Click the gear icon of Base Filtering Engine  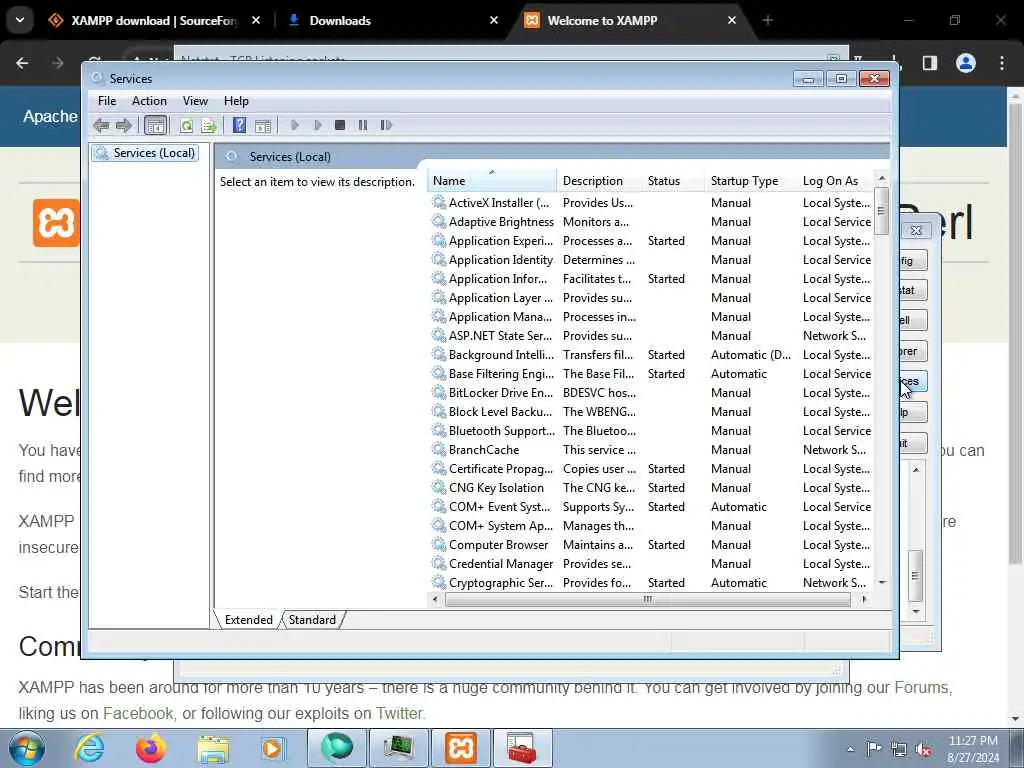point(439,373)
